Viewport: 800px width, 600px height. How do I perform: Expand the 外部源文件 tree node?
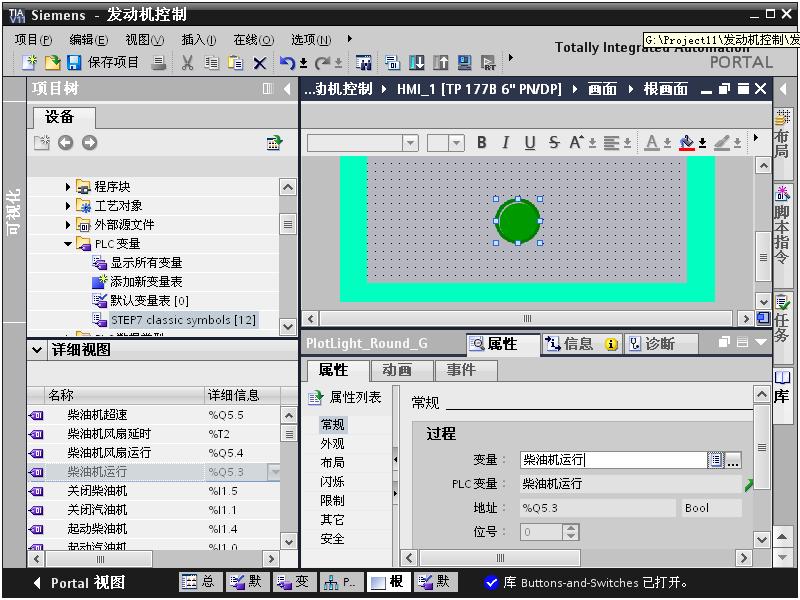point(68,224)
